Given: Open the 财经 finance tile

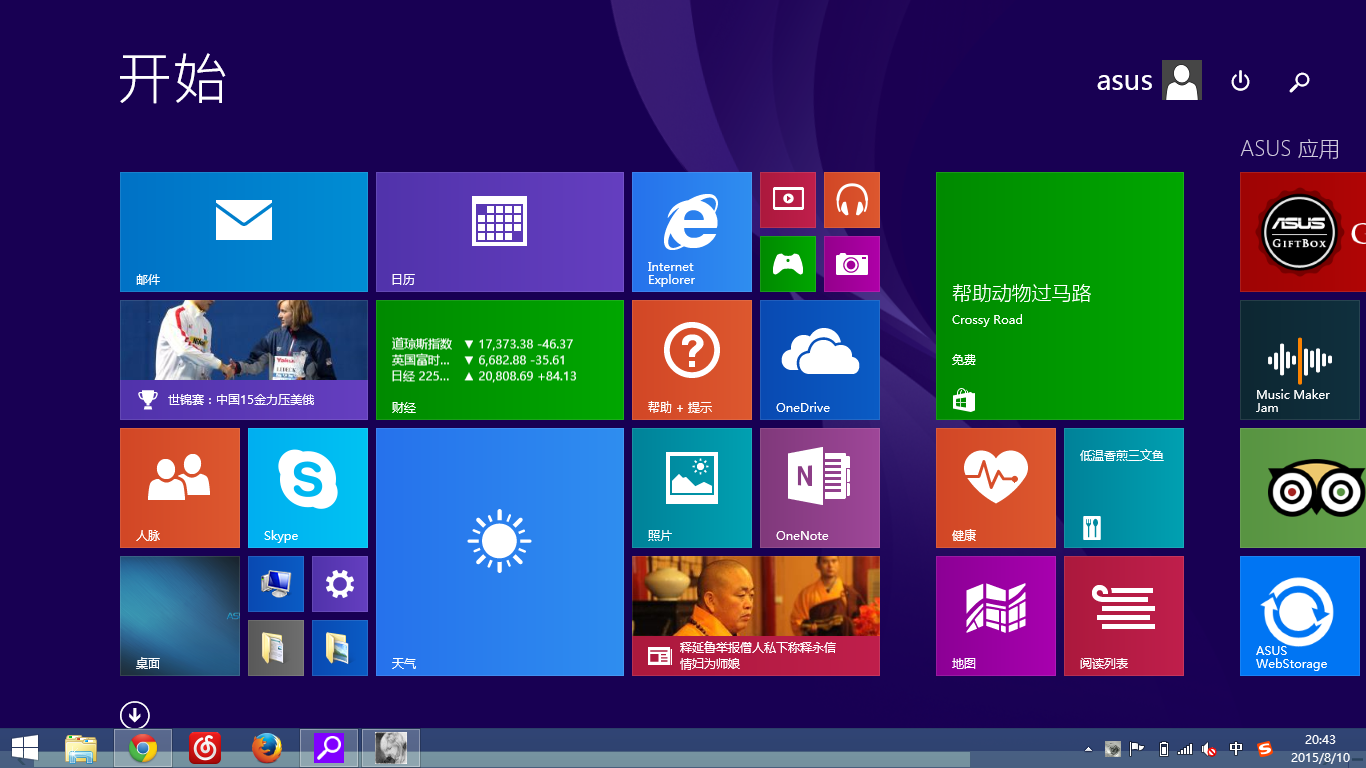Looking at the screenshot, I should [500, 360].
